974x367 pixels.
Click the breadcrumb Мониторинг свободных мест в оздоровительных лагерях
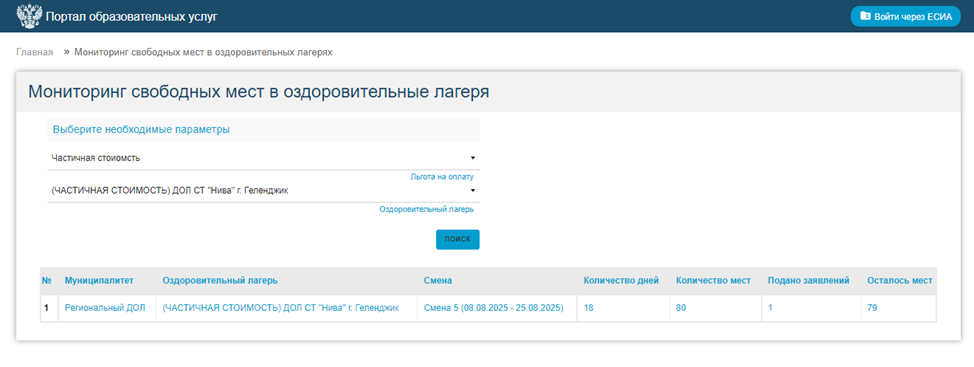204,52
